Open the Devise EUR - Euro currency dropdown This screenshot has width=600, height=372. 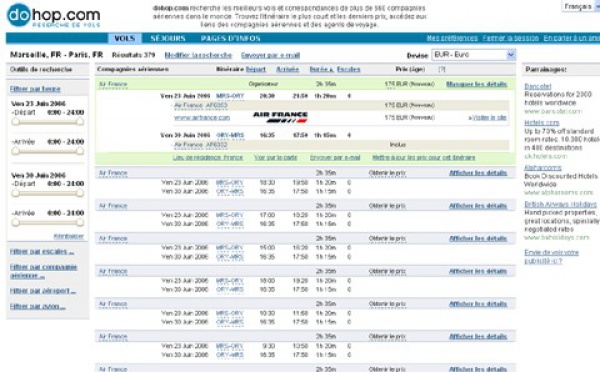(x=473, y=55)
